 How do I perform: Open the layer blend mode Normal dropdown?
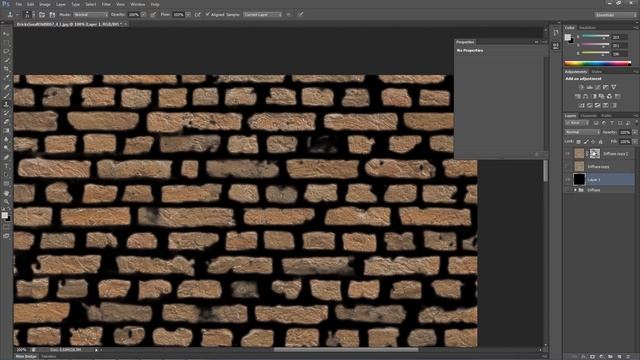(582, 132)
